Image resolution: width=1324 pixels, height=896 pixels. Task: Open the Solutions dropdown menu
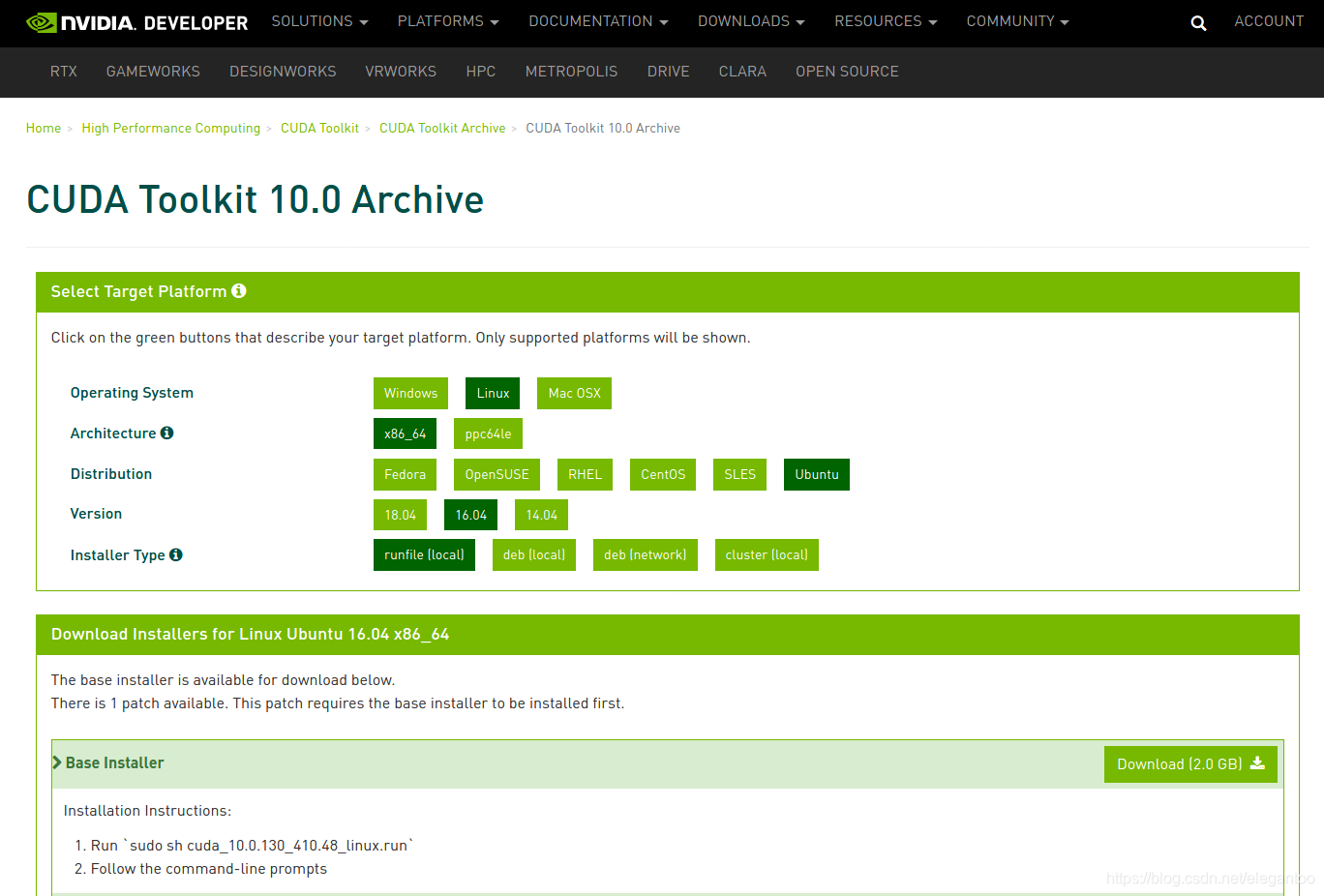[319, 21]
